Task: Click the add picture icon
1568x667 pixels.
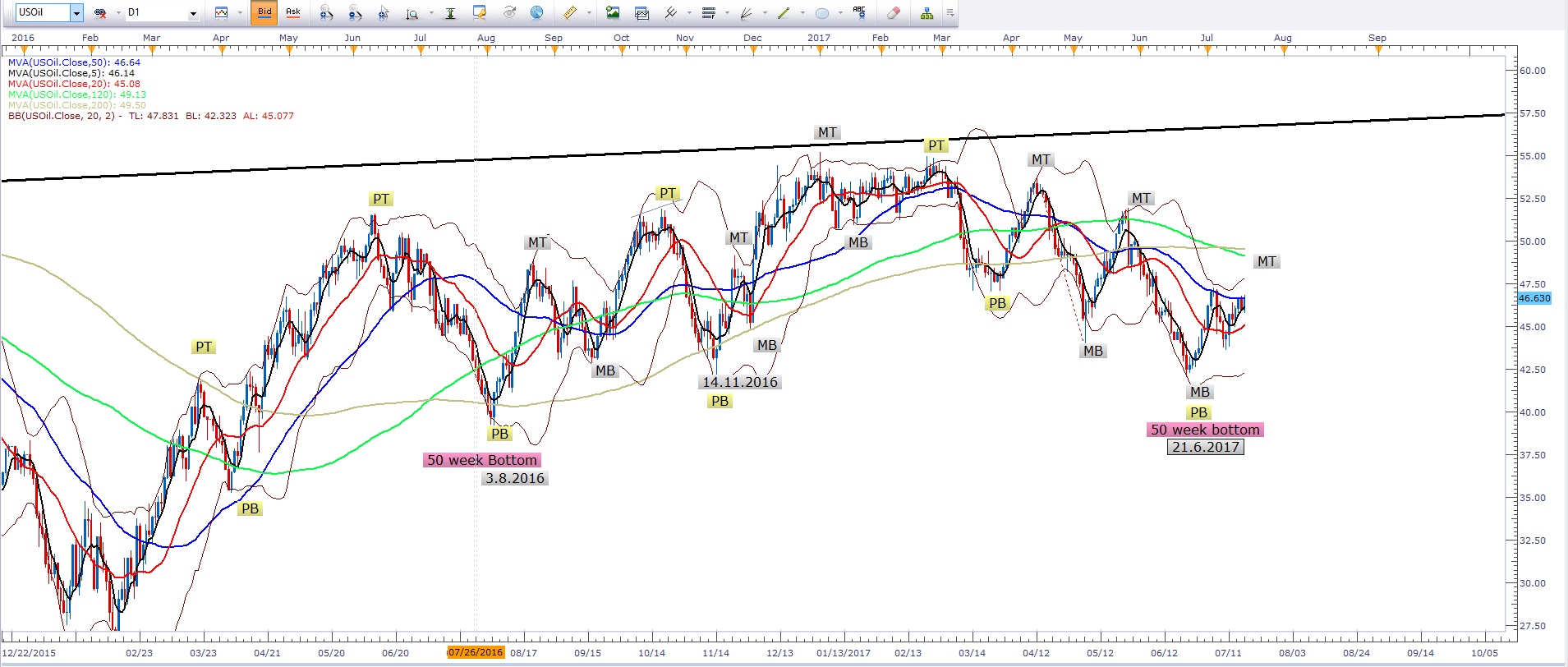Action: point(613,12)
